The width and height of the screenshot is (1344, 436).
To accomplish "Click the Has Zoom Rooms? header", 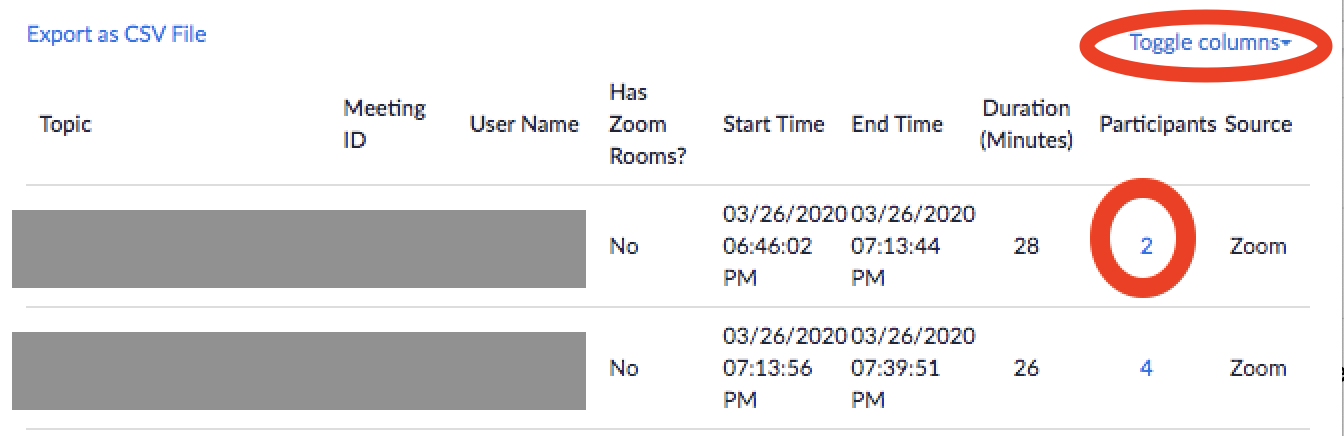I will tap(646, 124).
